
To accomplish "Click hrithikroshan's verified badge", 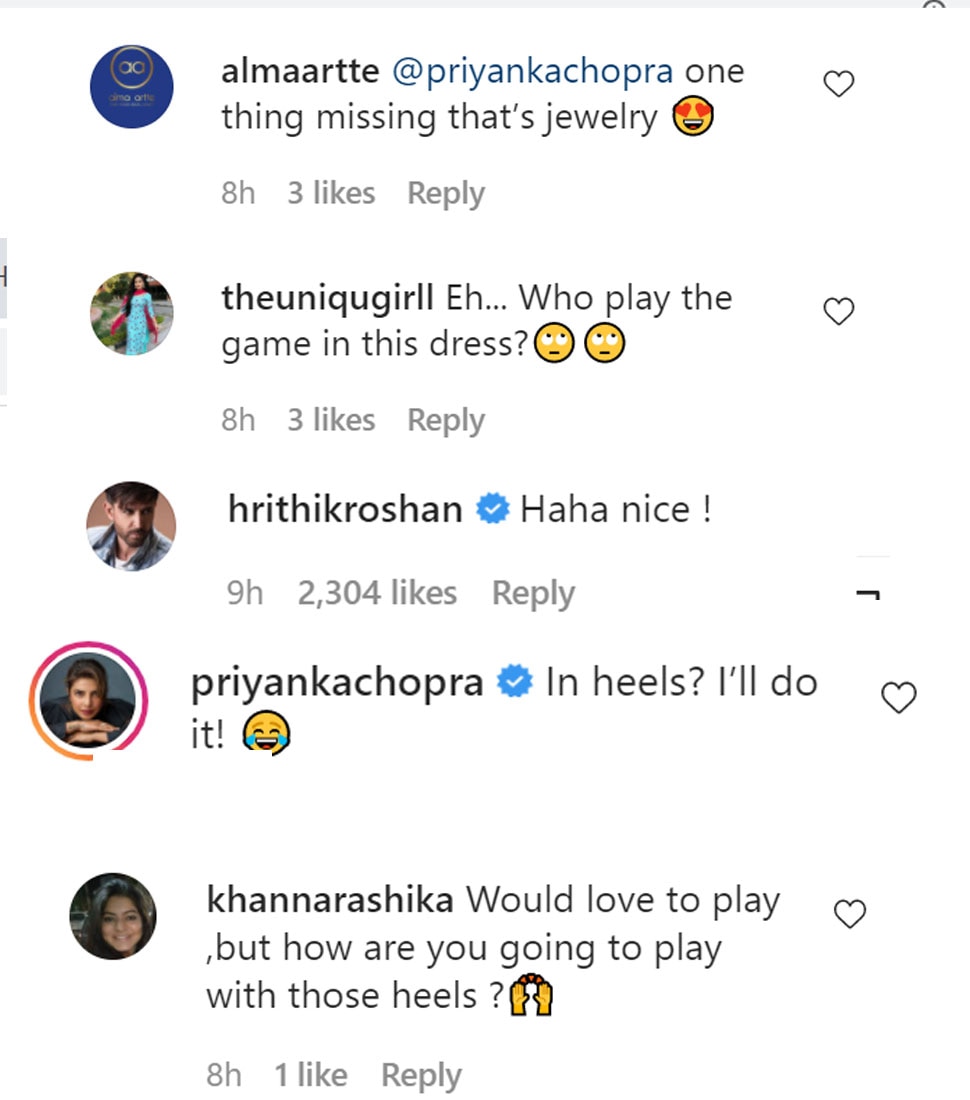I will 491,510.
